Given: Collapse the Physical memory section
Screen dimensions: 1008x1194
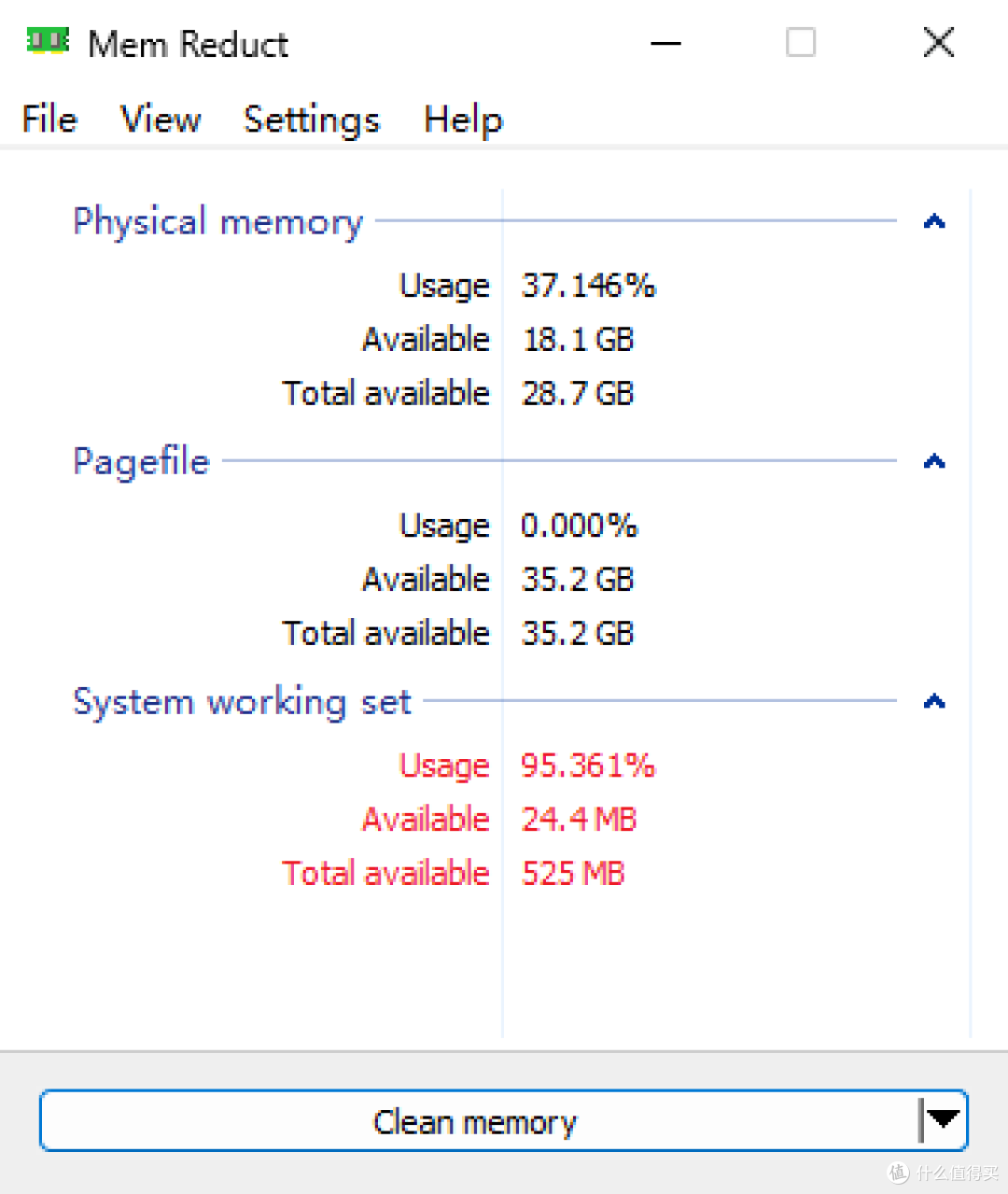Looking at the screenshot, I should pyautogui.click(x=934, y=221).
